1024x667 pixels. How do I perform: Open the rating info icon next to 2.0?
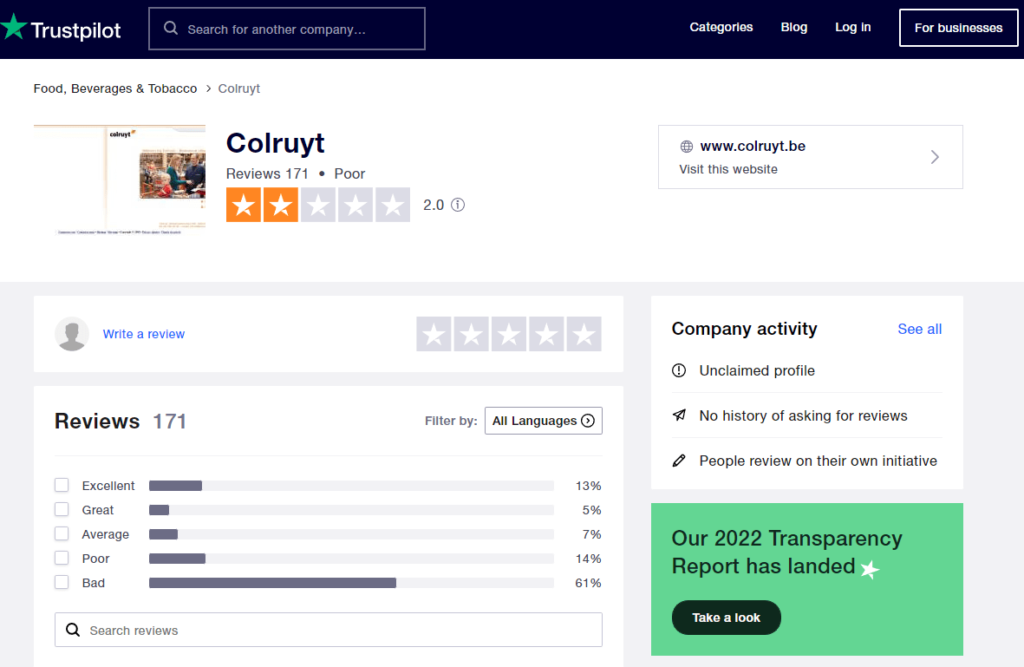[458, 205]
